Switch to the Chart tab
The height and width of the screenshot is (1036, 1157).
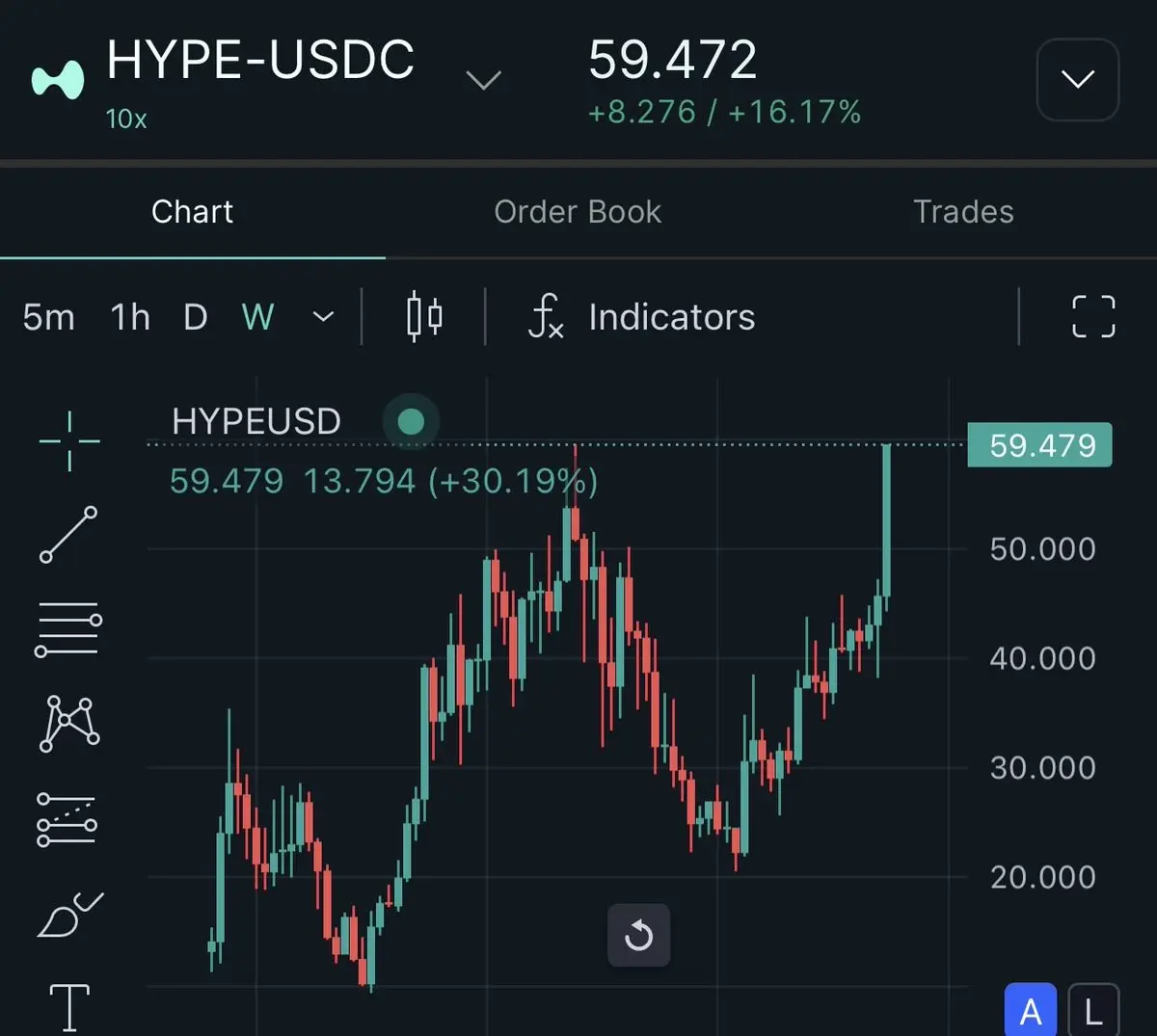tap(193, 212)
